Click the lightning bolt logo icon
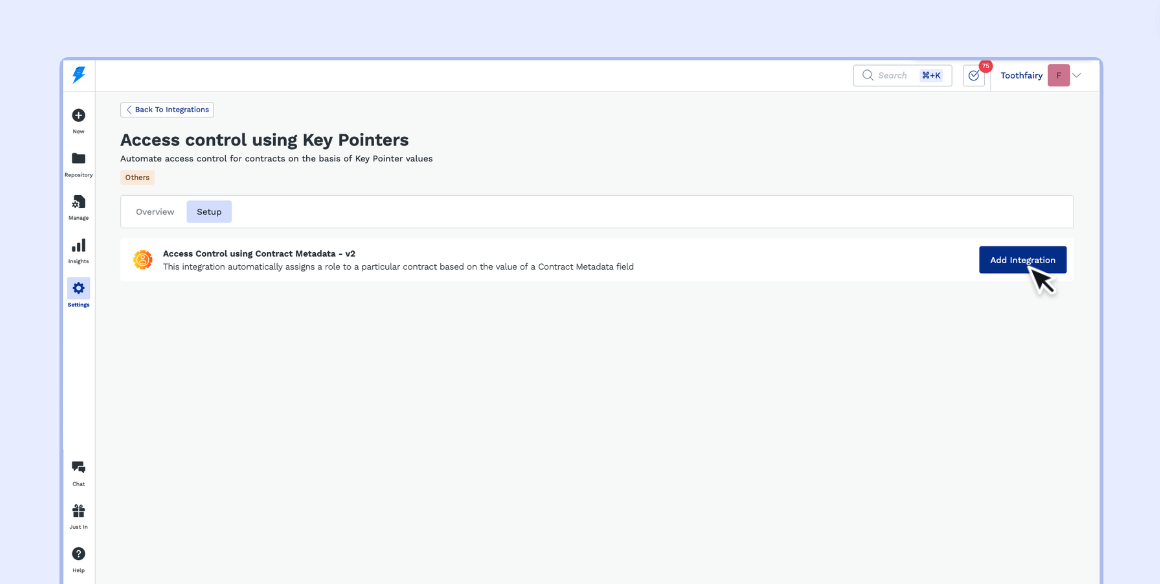Viewport: 1160px width, 584px height. click(x=79, y=75)
